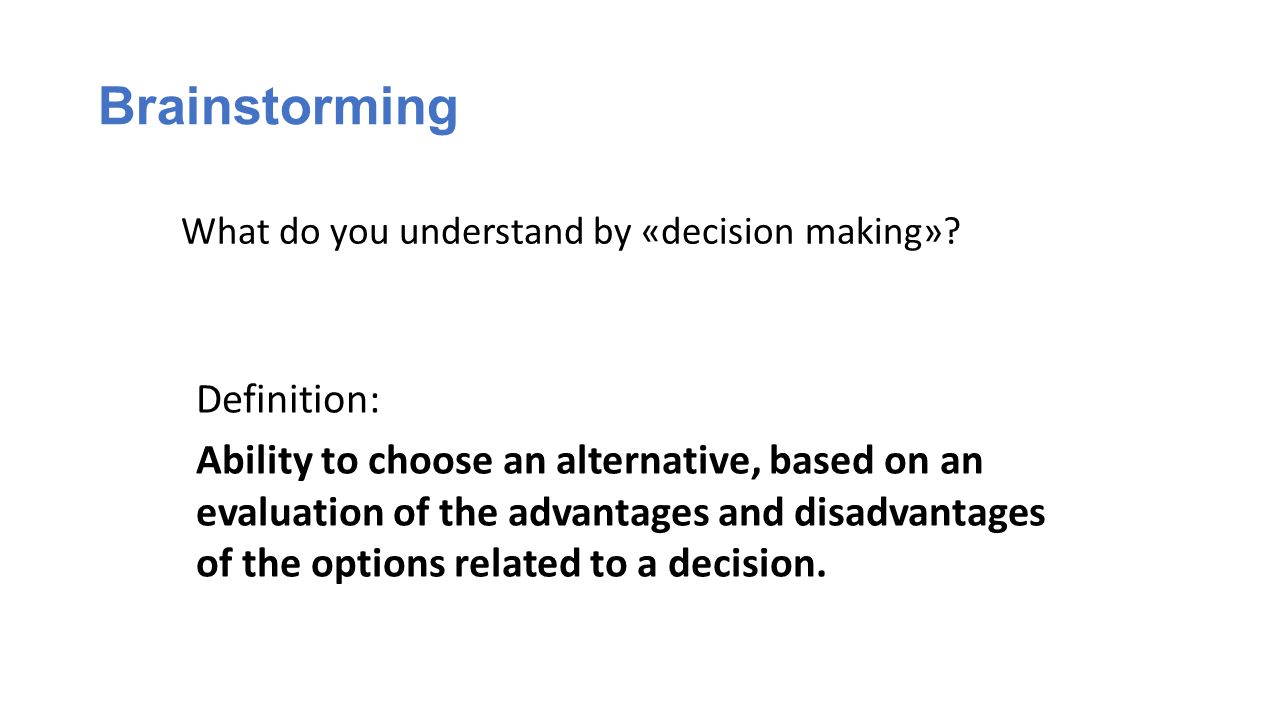Click the Brainstorming slide title
This screenshot has width=1279, height=720.
coord(278,106)
